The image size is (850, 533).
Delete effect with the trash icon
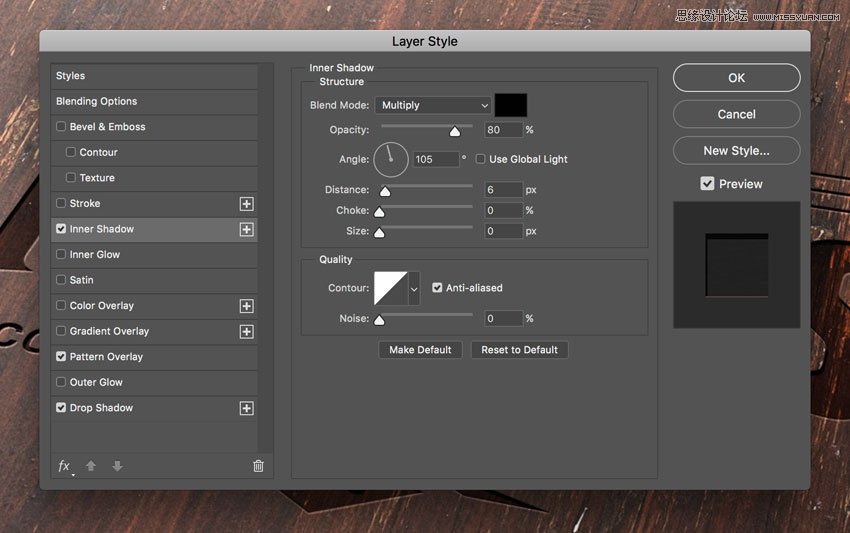click(x=258, y=466)
